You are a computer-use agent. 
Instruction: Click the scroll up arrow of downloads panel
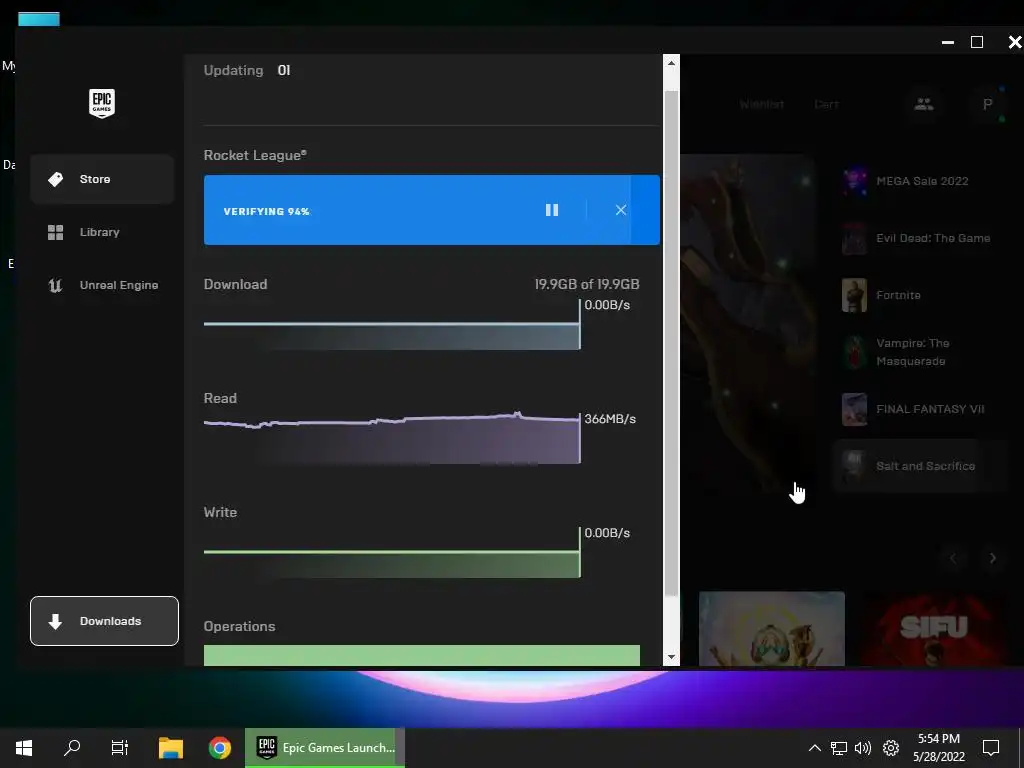click(x=671, y=63)
